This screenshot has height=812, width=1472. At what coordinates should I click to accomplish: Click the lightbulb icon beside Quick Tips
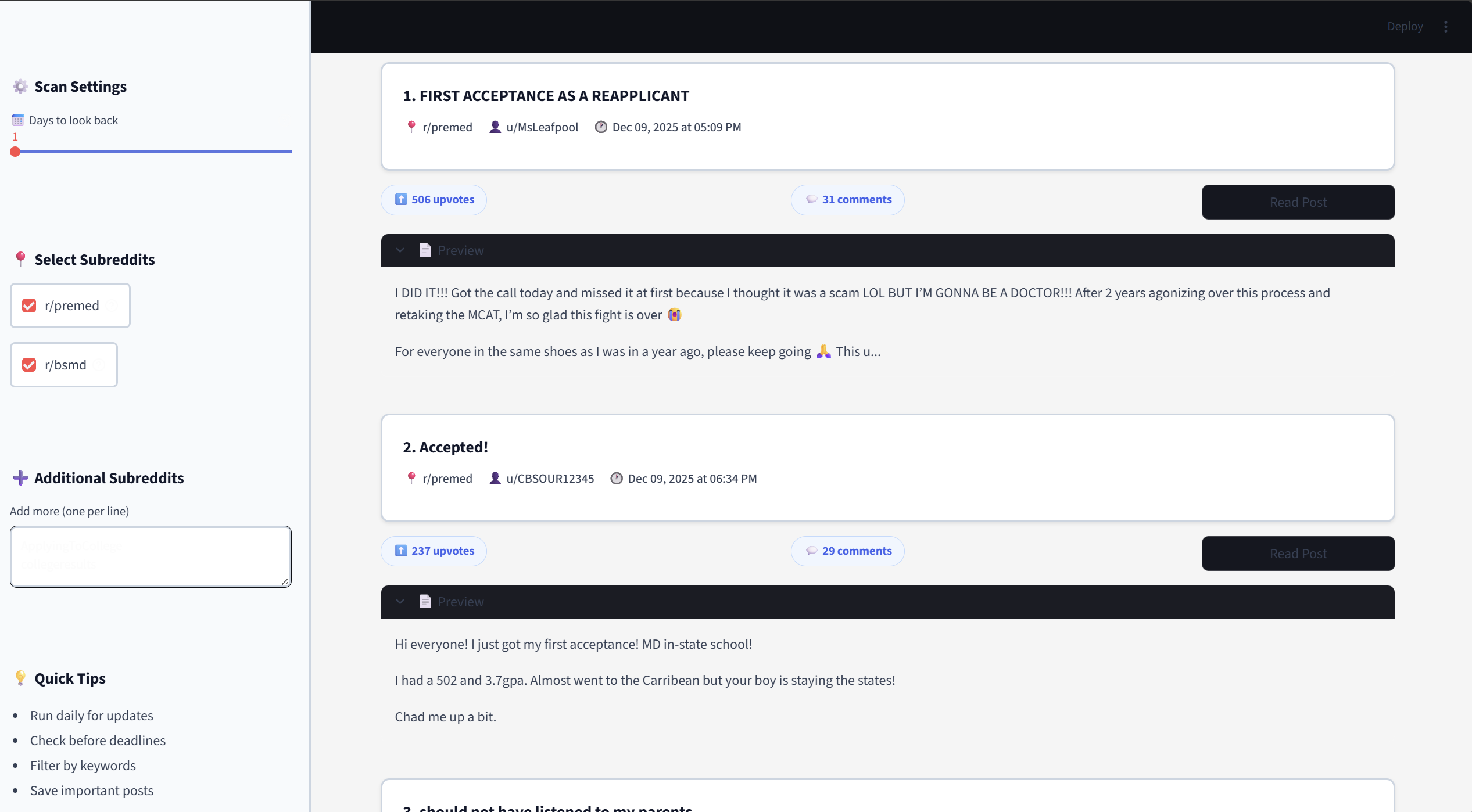(x=20, y=678)
